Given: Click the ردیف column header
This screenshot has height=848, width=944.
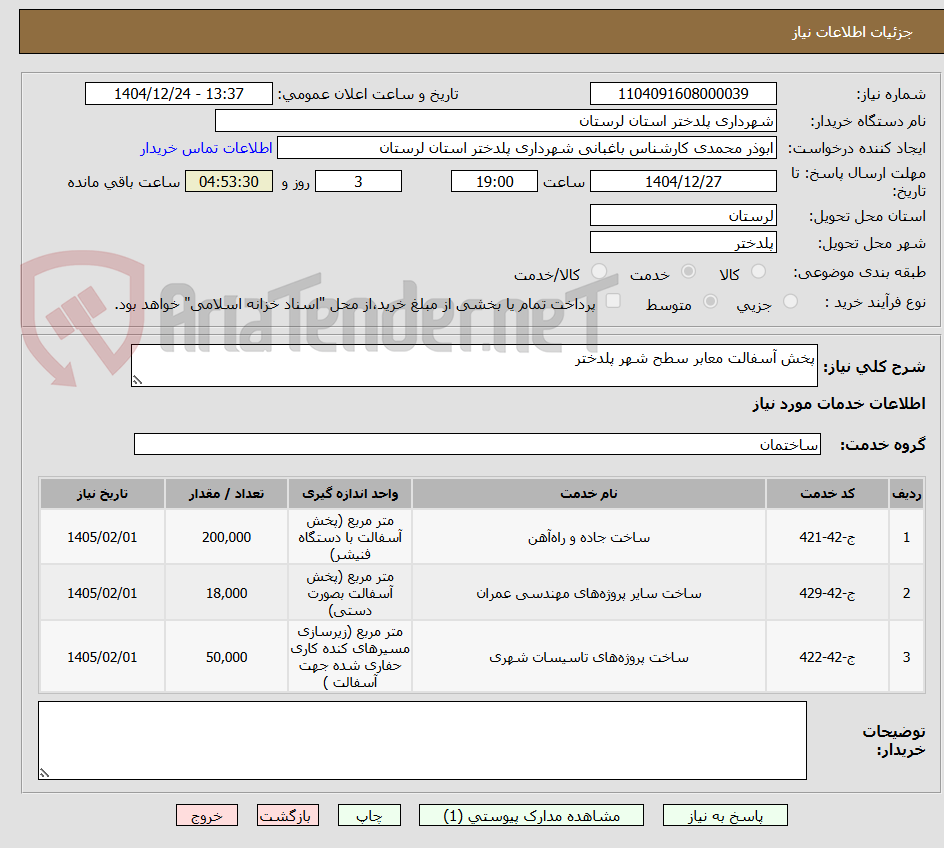Looking at the screenshot, I should tap(907, 494).
